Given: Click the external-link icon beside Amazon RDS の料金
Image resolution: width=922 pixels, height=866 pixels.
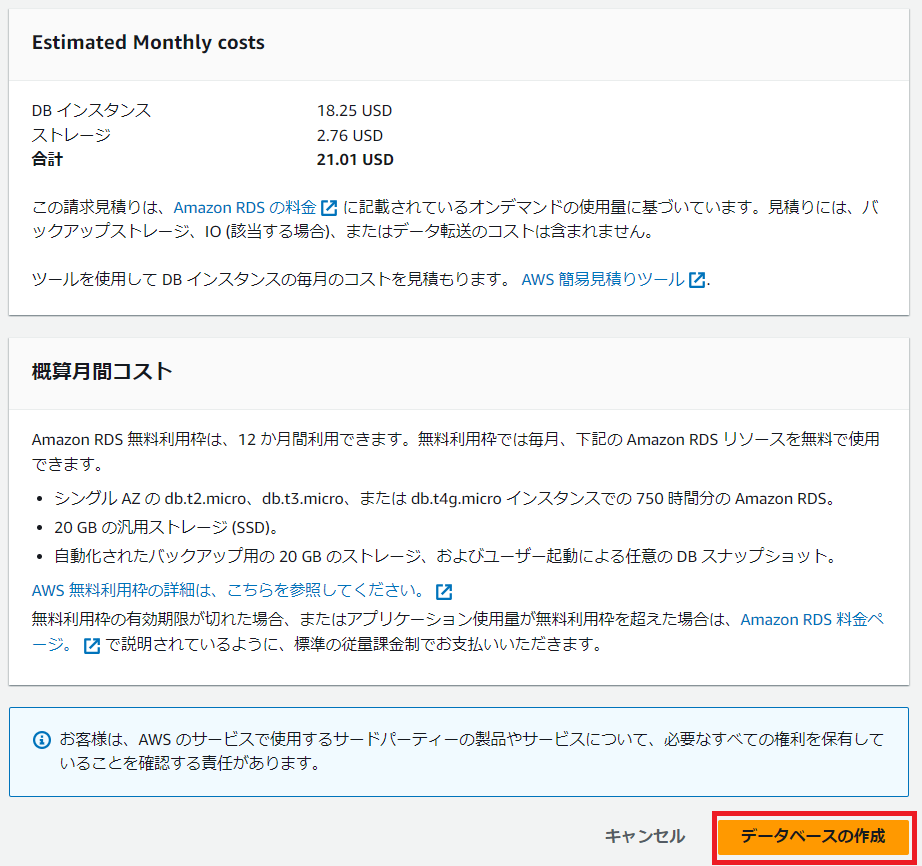Looking at the screenshot, I should pos(329,209).
